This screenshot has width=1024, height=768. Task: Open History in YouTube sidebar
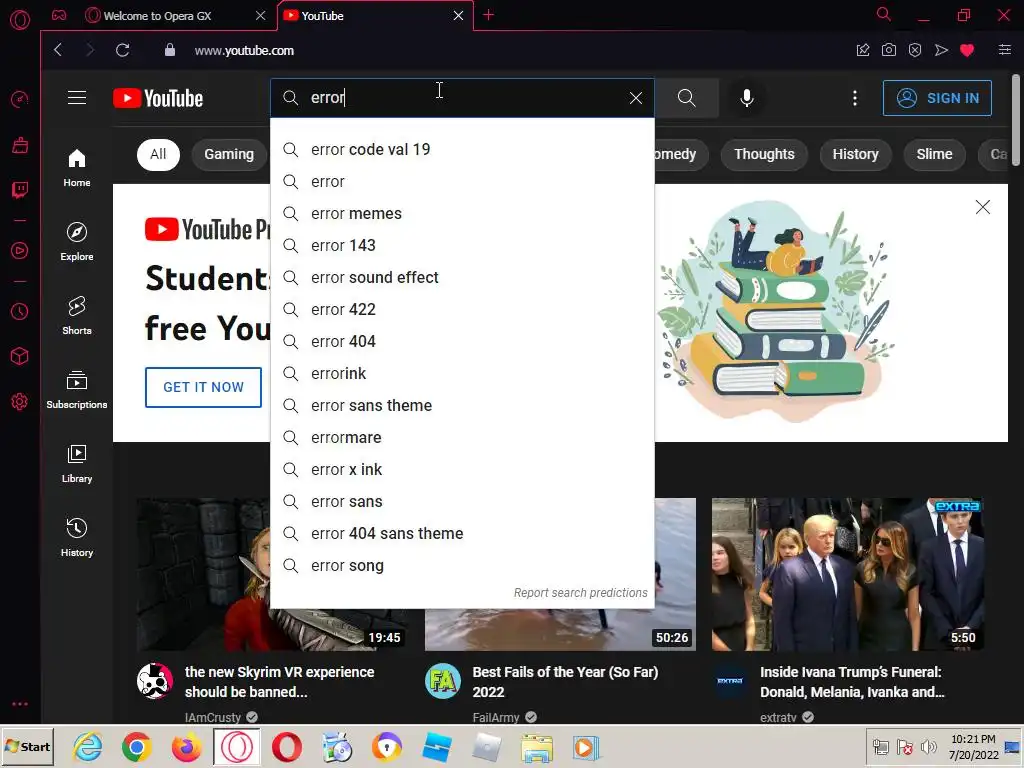(77, 537)
